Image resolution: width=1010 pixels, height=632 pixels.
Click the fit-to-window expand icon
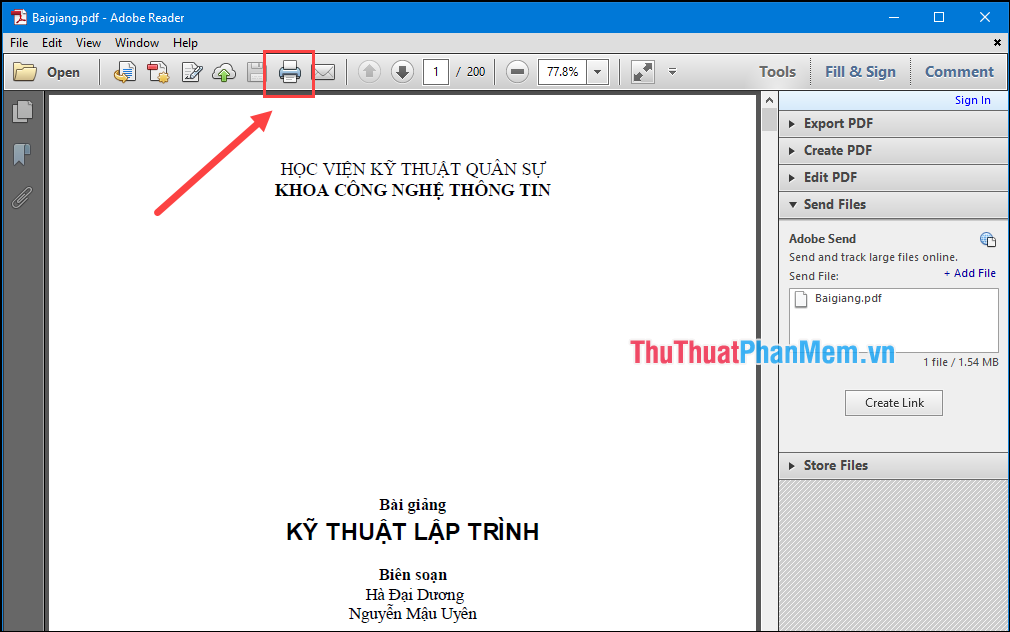point(643,72)
